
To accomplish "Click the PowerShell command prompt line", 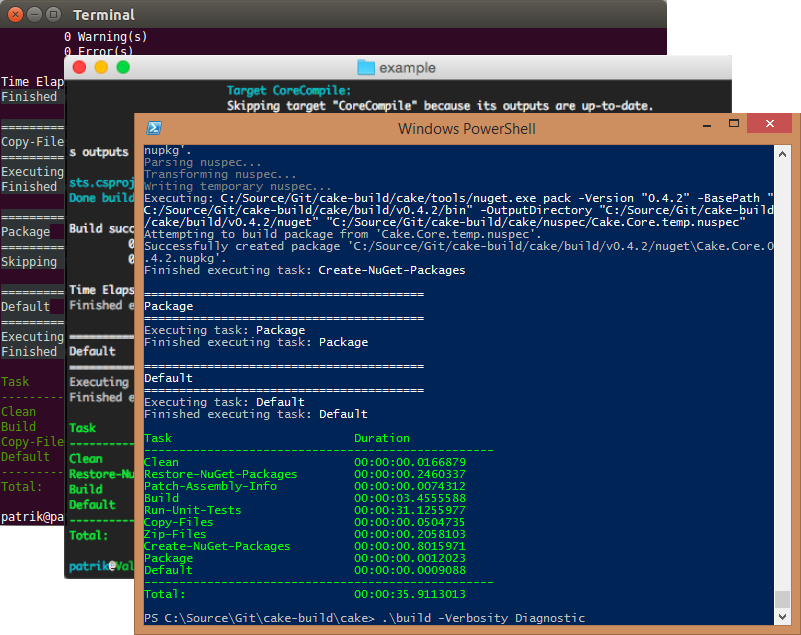I will click(x=365, y=618).
